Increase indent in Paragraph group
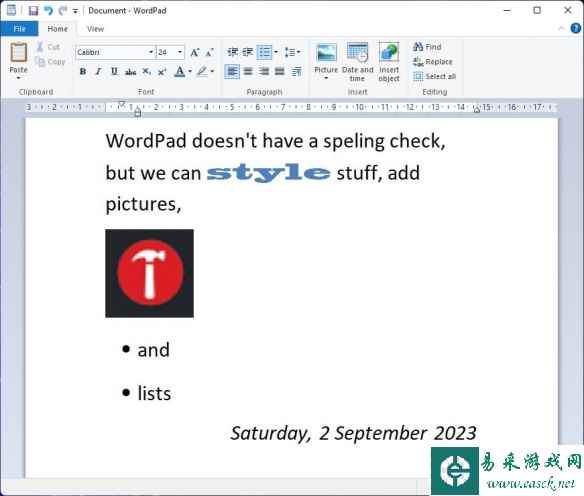The width and height of the screenshot is (584, 496). point(248,52)
